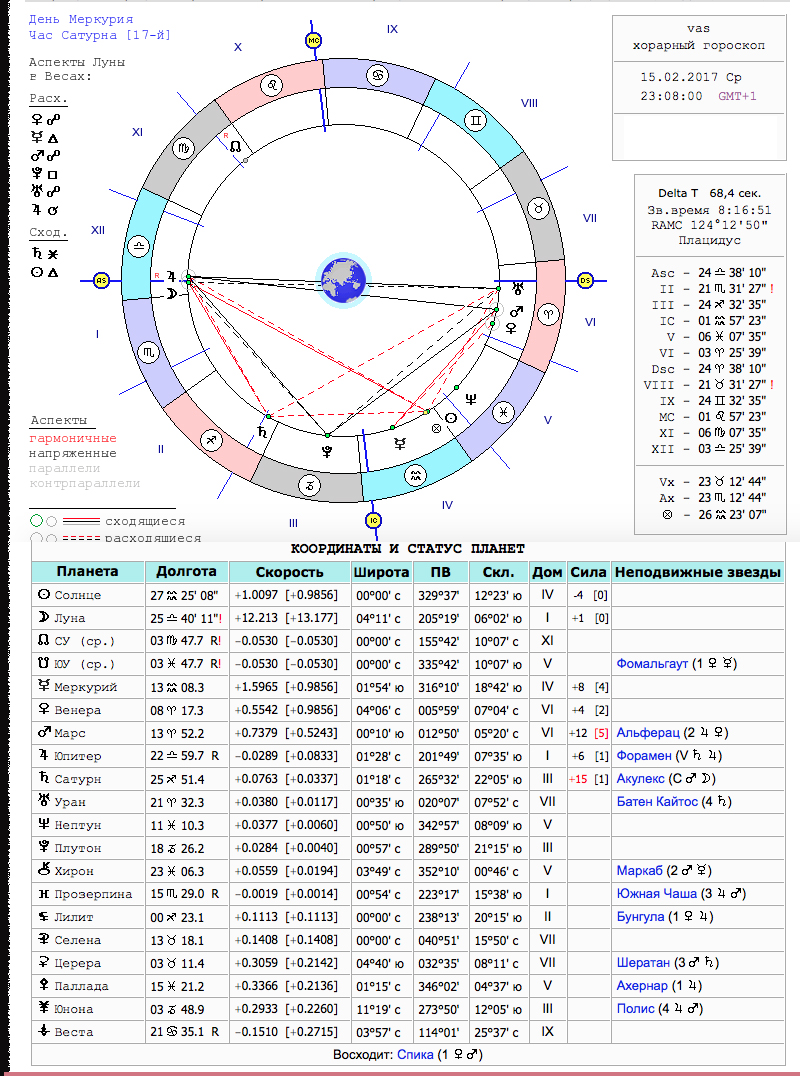The height and width of the screenshot is (1076, 800).
Task: Click the Планета column header
Action: click(x=88, y=572)
